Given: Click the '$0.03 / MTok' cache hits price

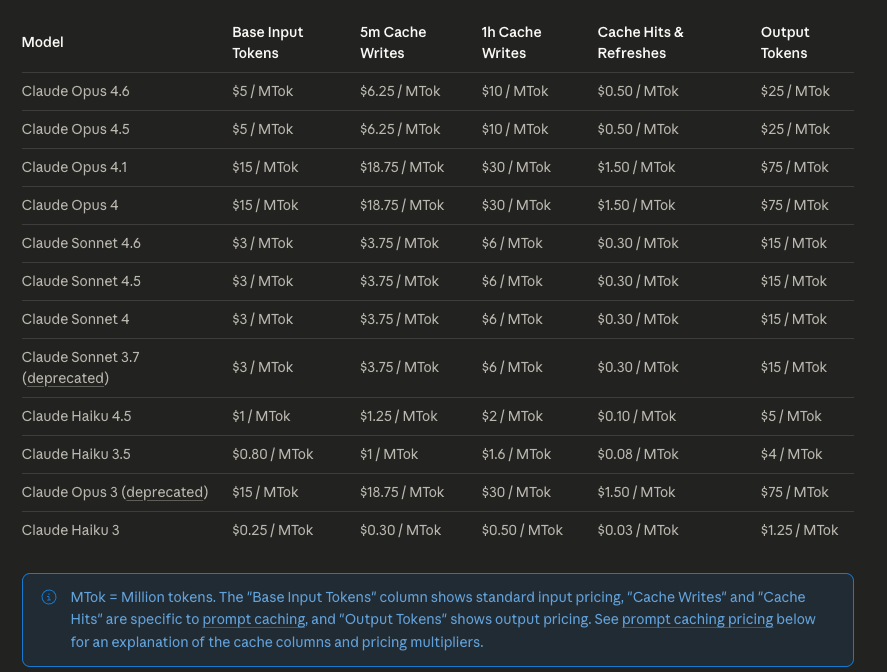Looking at the screenshot, I should tap(638, 530).
